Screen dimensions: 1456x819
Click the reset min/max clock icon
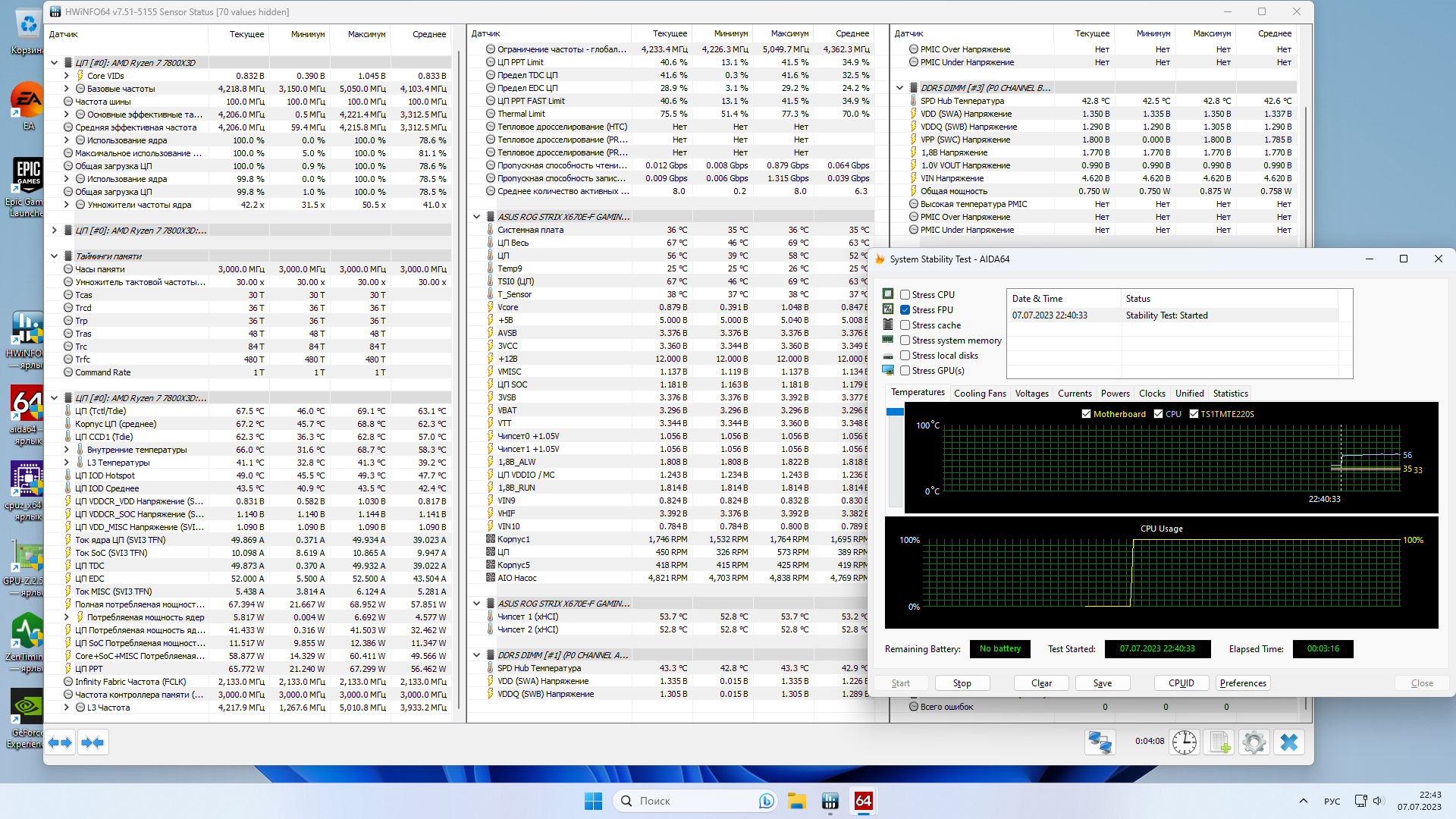[x=1184, y=742]
